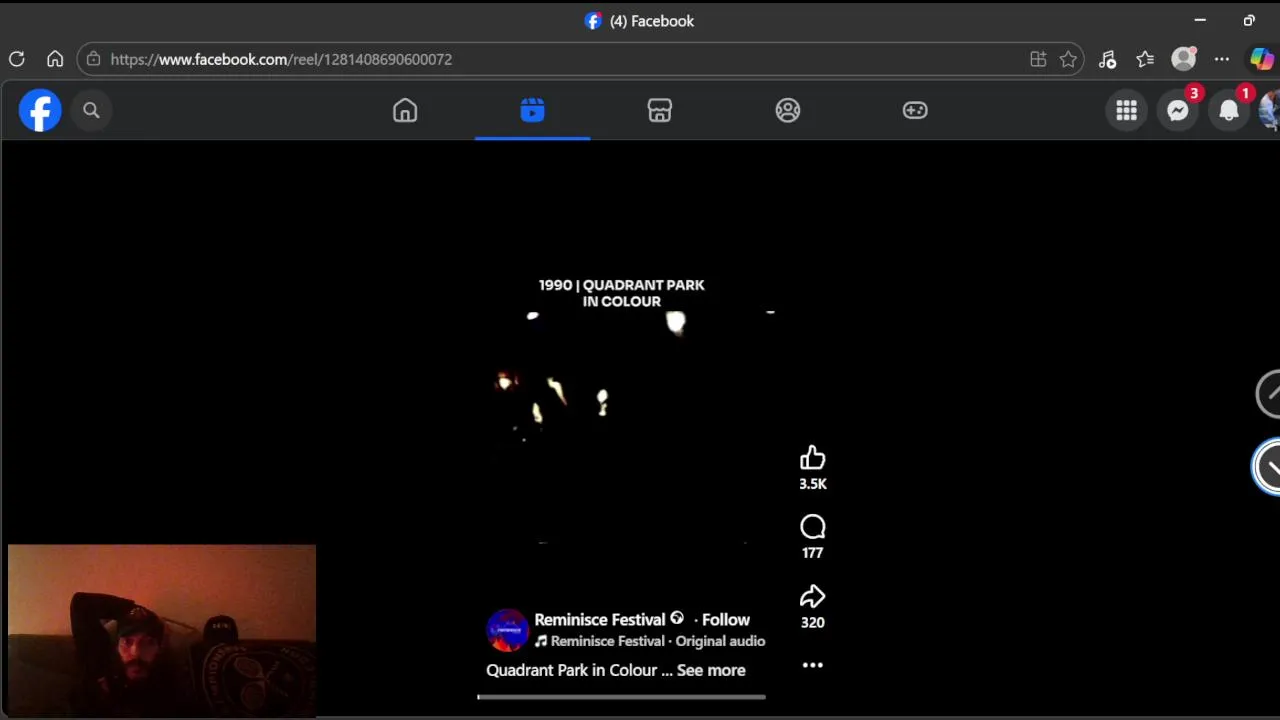1280x720 pixels.
Task: Click the Facebook account avatar
Action: tap(1271, 111)
